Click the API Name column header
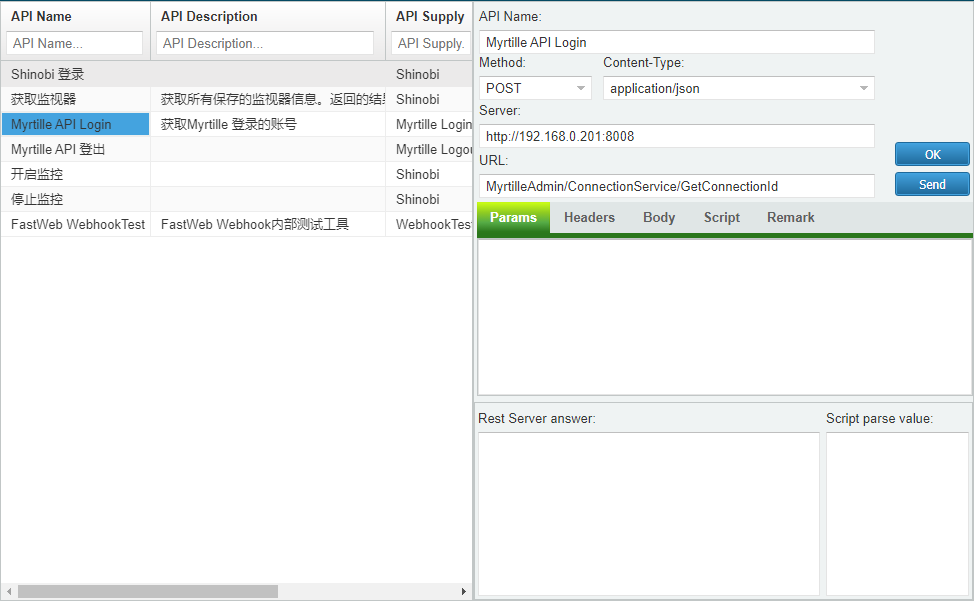Image resolution: width=974 pixels, height=601 pixels. click(41, 16)
